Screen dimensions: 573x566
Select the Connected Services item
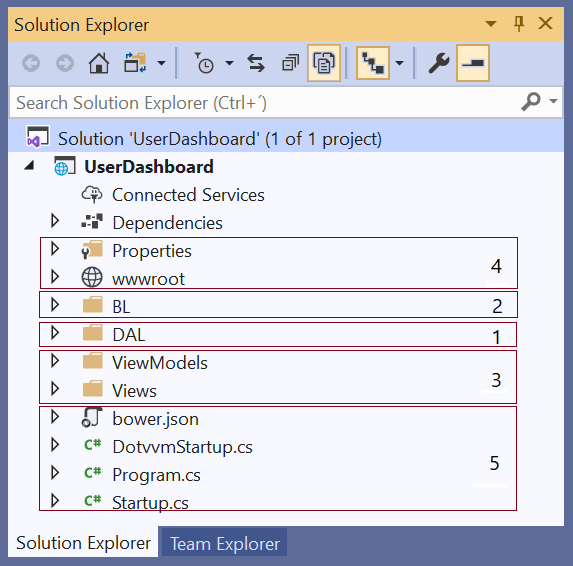(x=188, y=195)
